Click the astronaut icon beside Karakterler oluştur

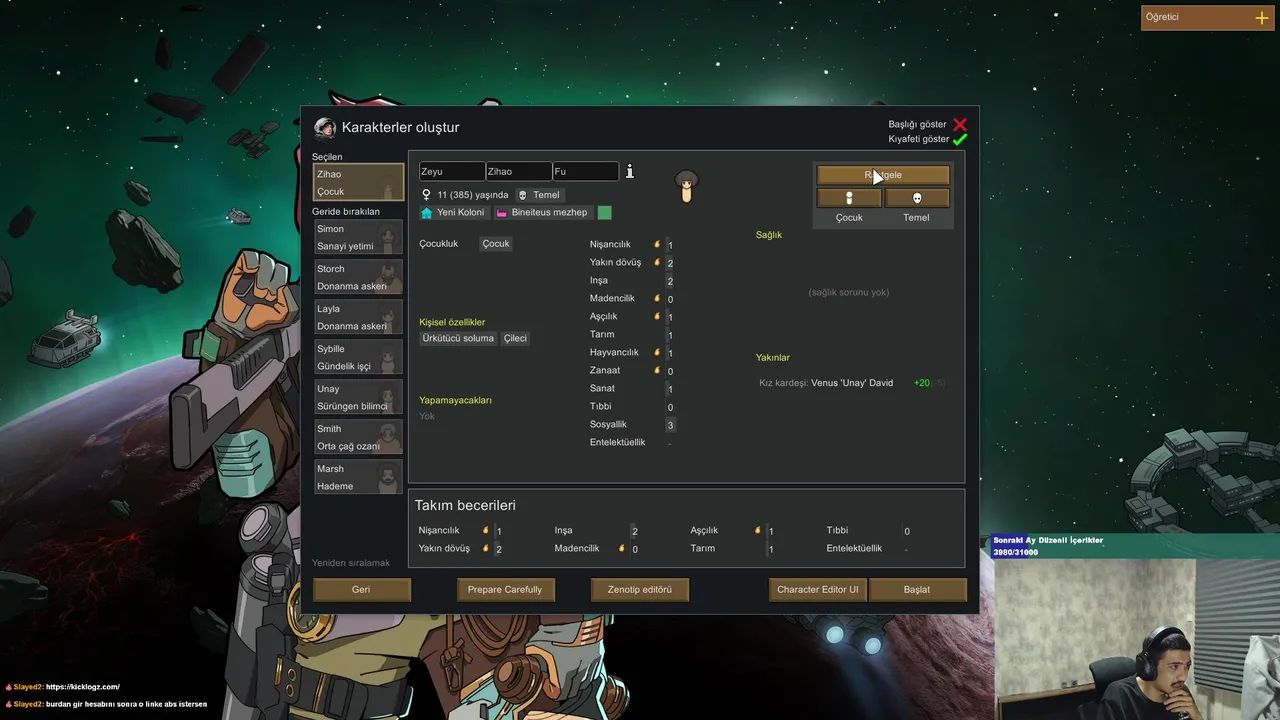click(x=325, y=128)
